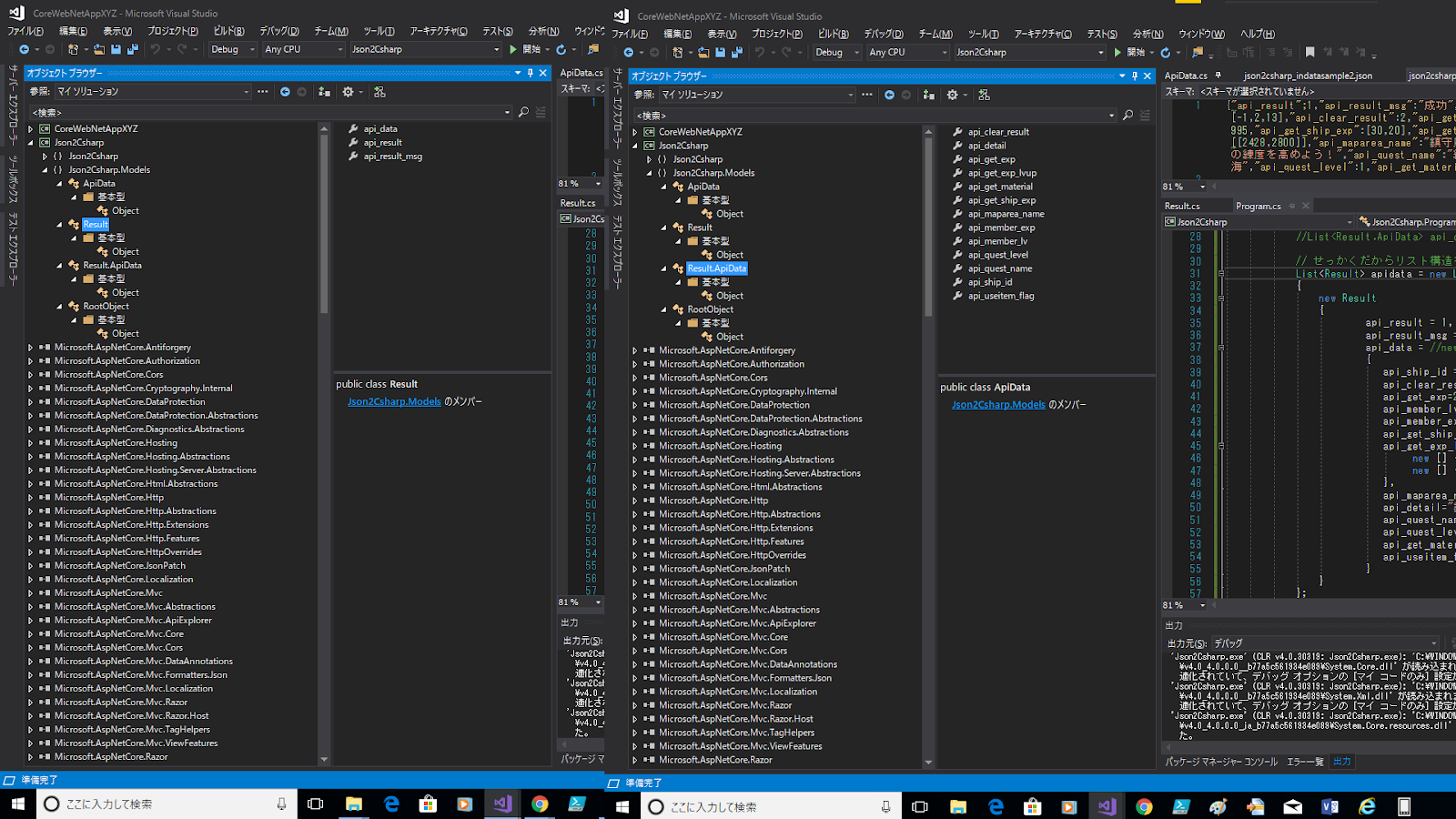1456x819 pixels.
Task: Collapse Result class node in left tree
Action: [x=60, y=225]
